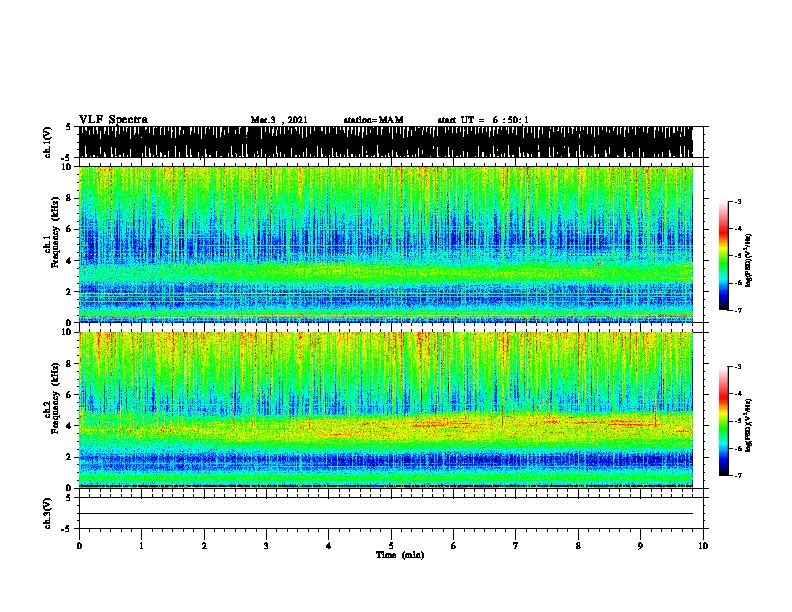Click the color scale bar beside ch.2 spectrogram
The image size is (792, 612).
[724, 421]
